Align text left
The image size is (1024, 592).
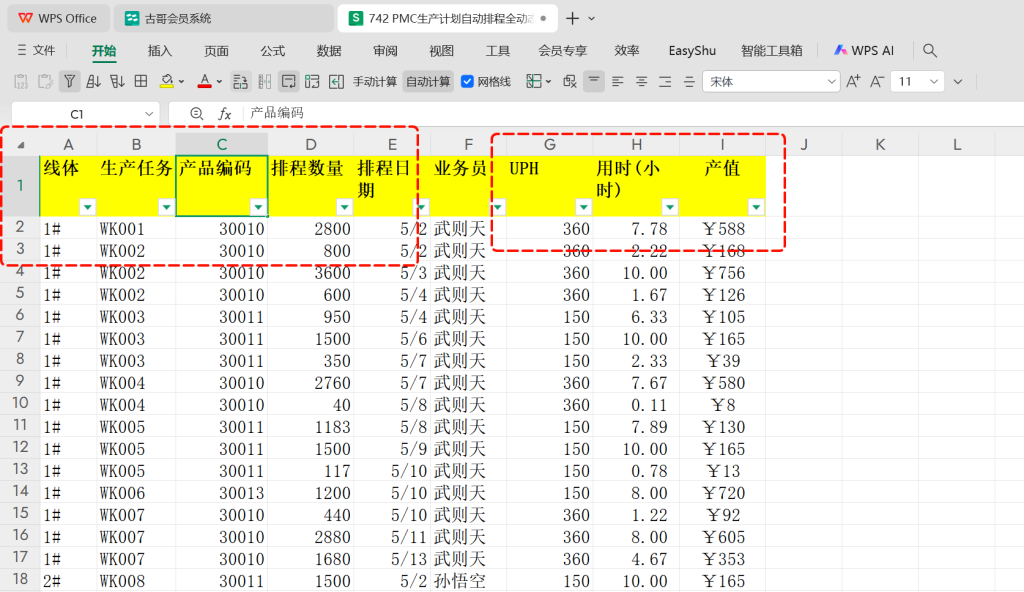617,82
